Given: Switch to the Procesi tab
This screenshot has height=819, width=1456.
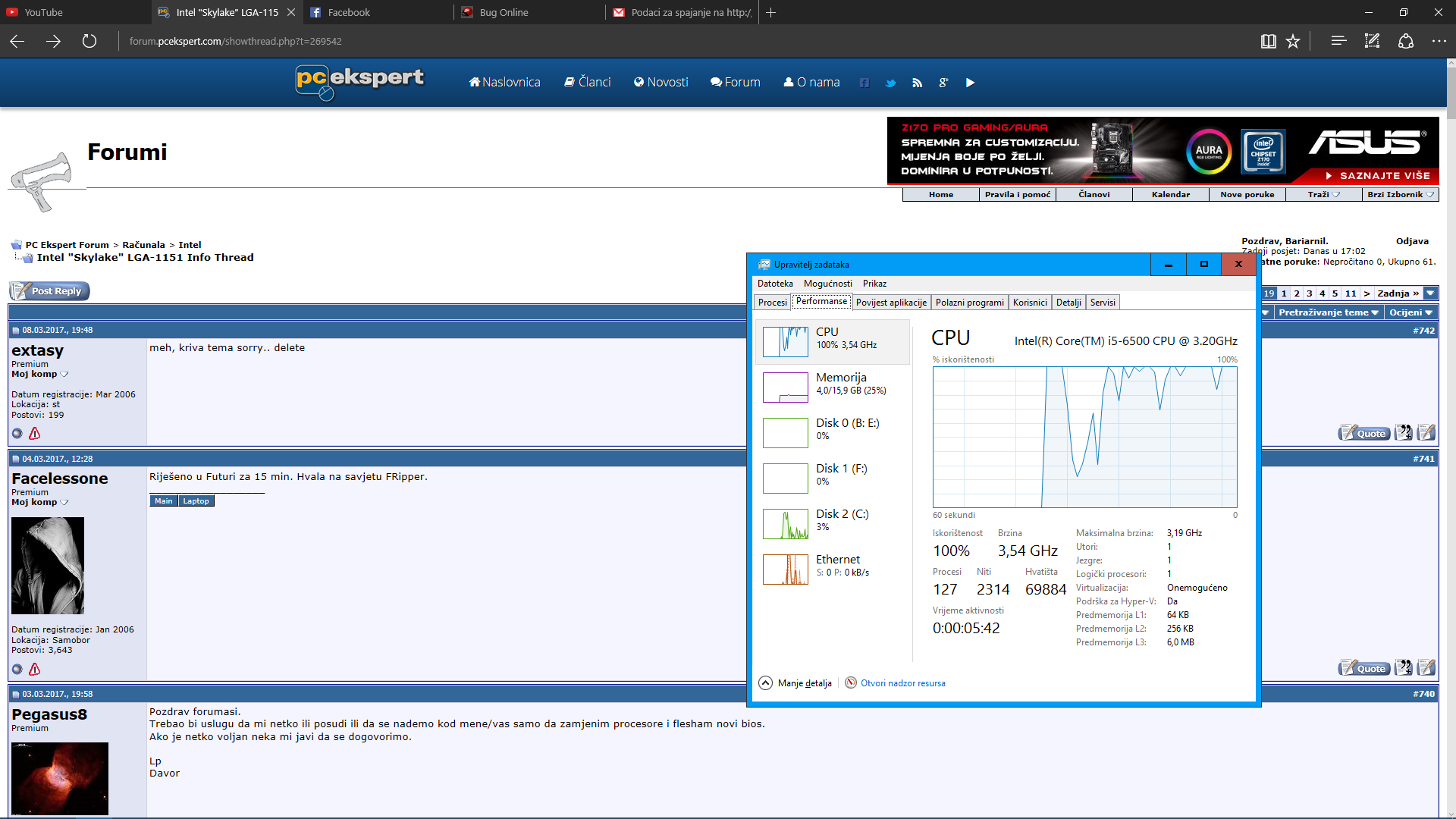Looking at the screenshot, I should tap(772, 303).
